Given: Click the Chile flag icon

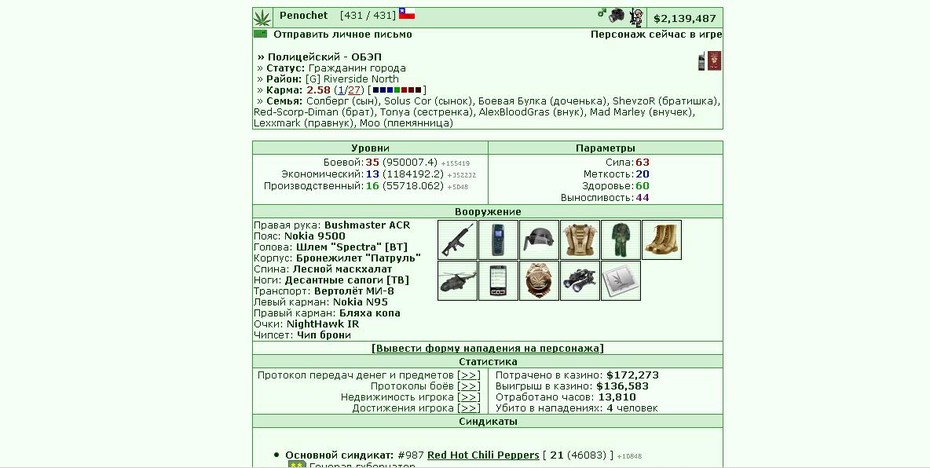Looking at the screenshot, I should click(407, 14).
